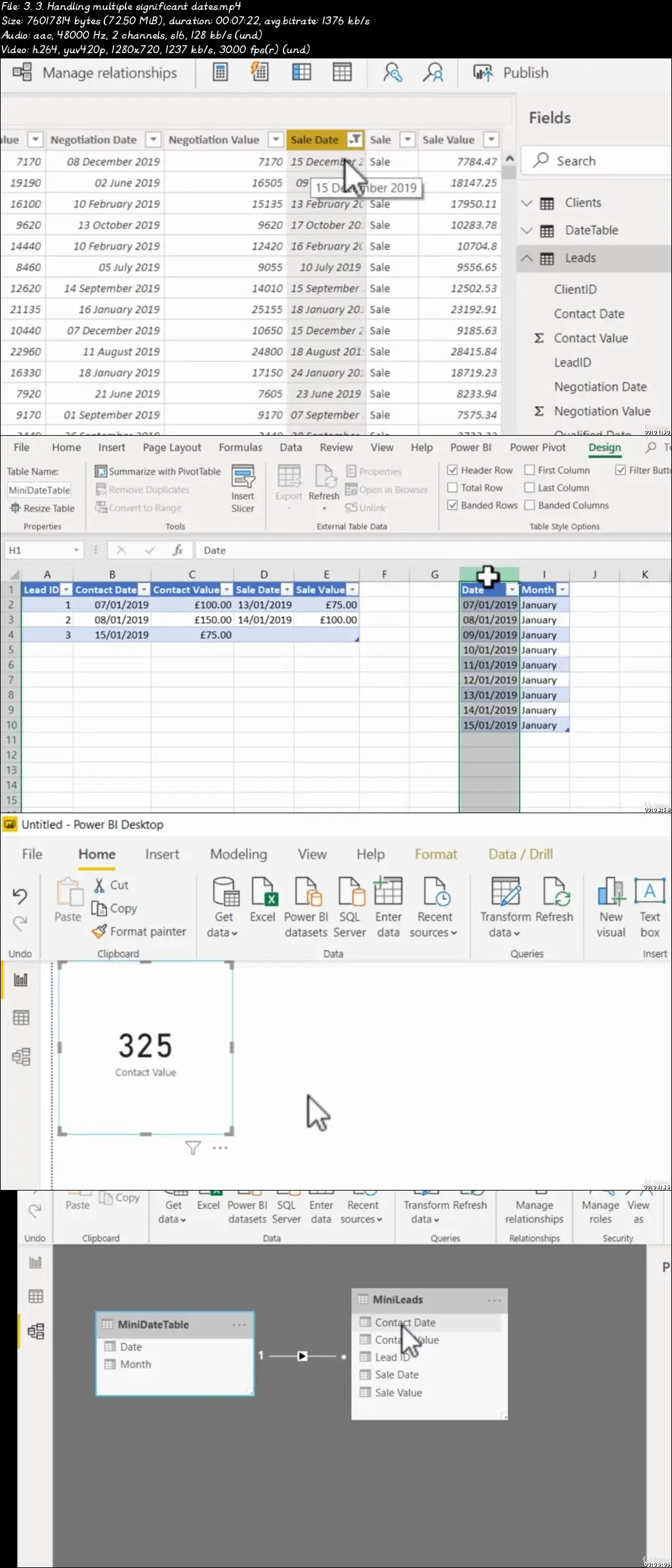The height and width of the screenshot is (1568, 672).
Task: Click Manage roles in the Security group
Action: tap(600, 1212)
